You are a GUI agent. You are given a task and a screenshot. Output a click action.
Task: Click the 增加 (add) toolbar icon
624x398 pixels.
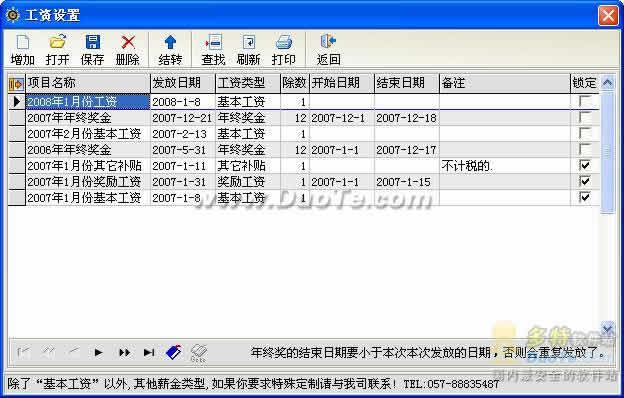(22, 42)
